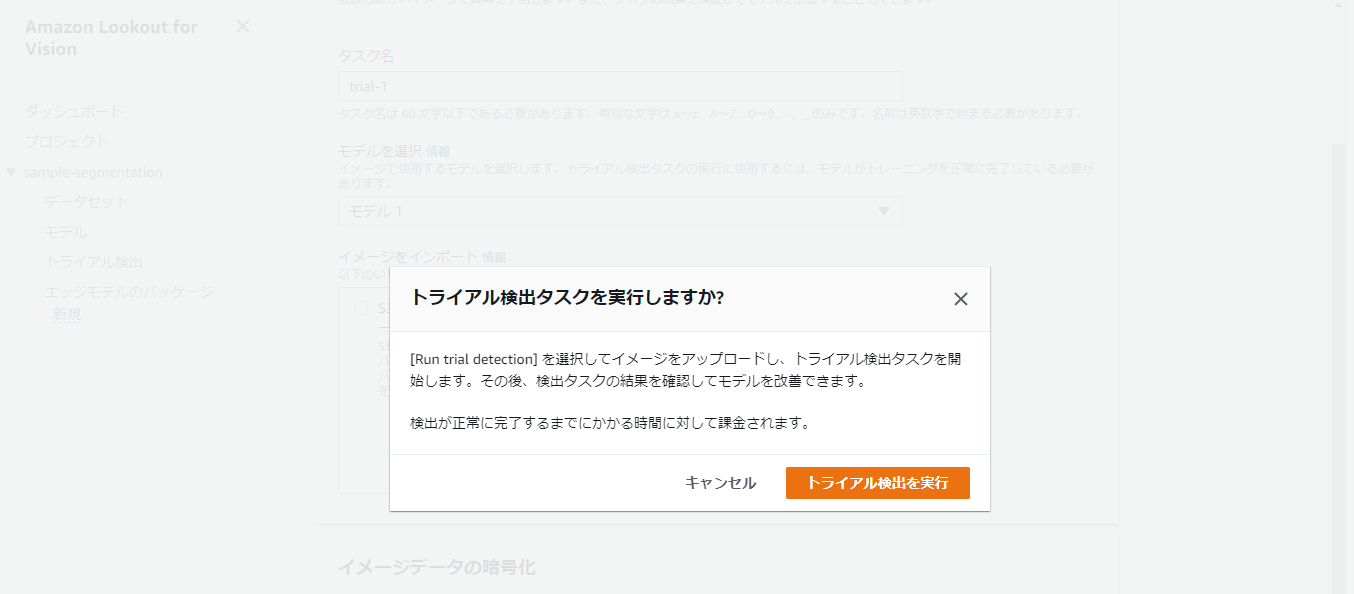
Task: Click the dialog title トライアル検出タスクを実行しますか?
Action: point(568,298)
